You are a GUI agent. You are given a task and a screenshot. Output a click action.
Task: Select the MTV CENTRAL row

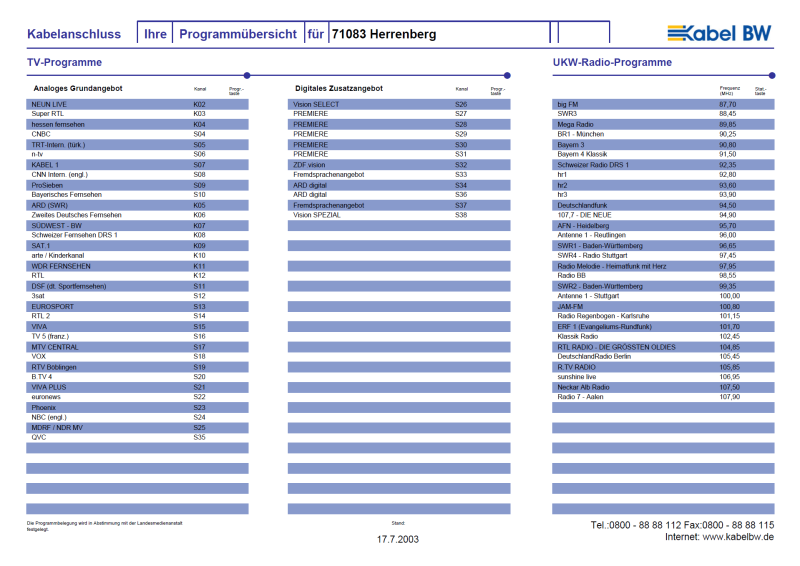pyautogui.click(x=137, y=347)
